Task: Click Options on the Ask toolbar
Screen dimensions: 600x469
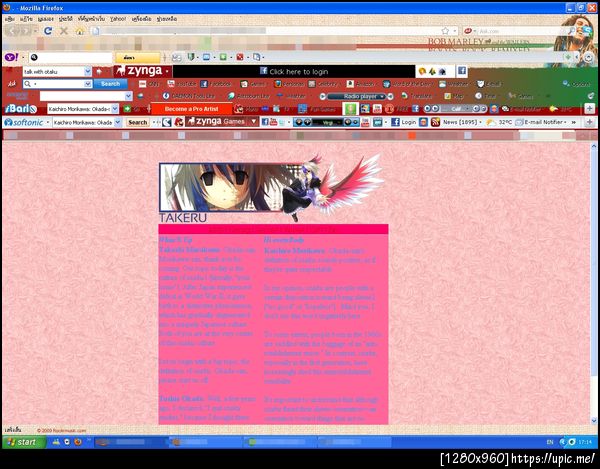Action: (577, 84)
